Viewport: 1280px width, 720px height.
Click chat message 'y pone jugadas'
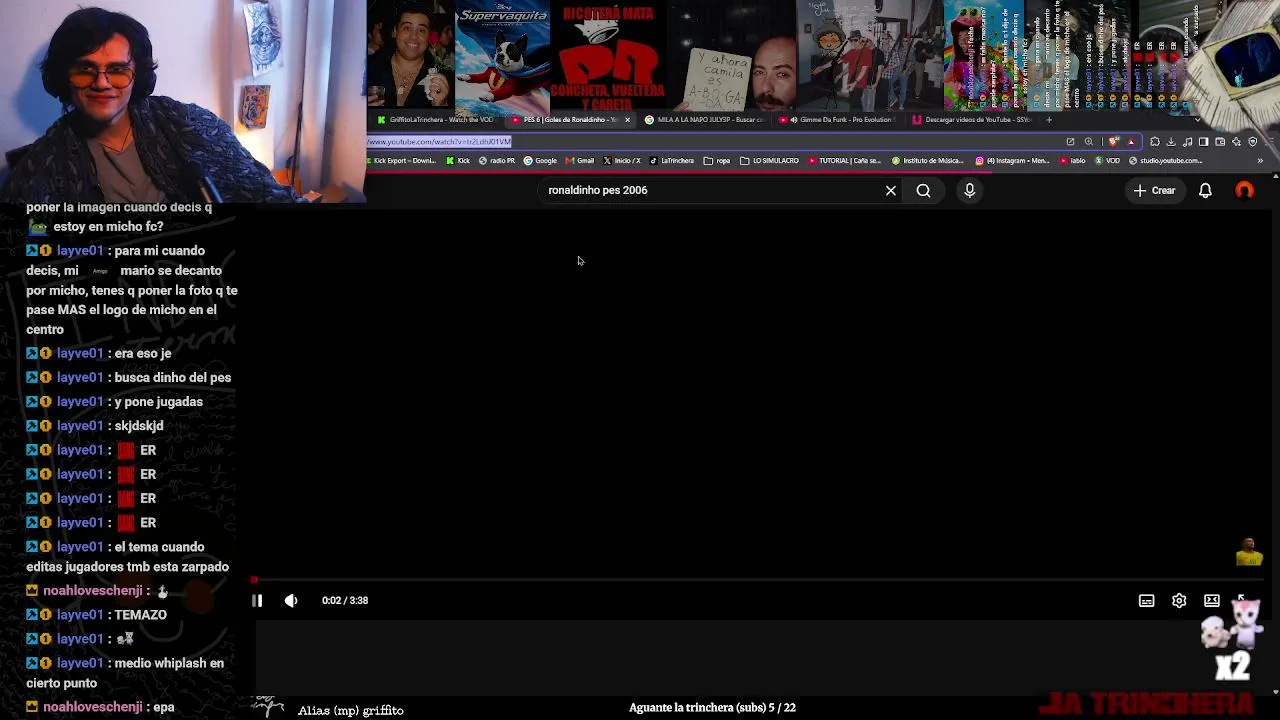point(158,401)
